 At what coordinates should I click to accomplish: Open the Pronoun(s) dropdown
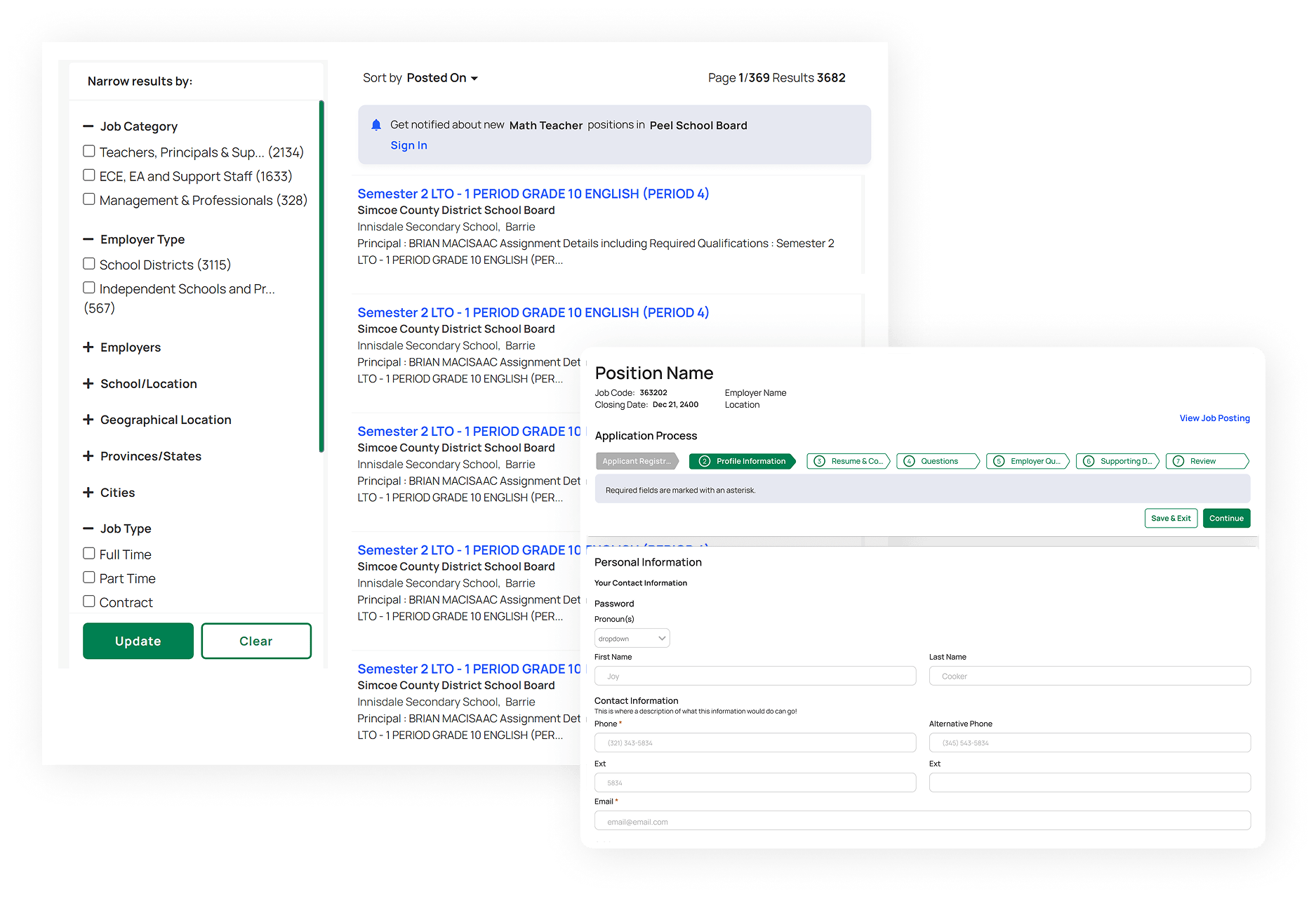coord(631,637)
